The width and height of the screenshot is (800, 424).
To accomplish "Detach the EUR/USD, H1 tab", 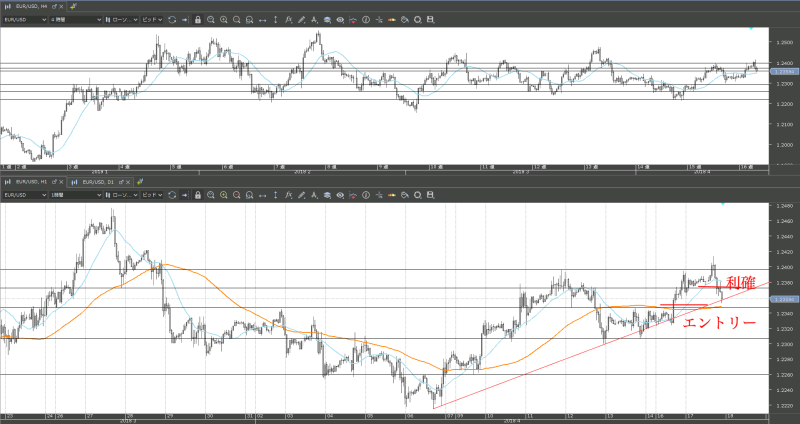I will (54, 182).
